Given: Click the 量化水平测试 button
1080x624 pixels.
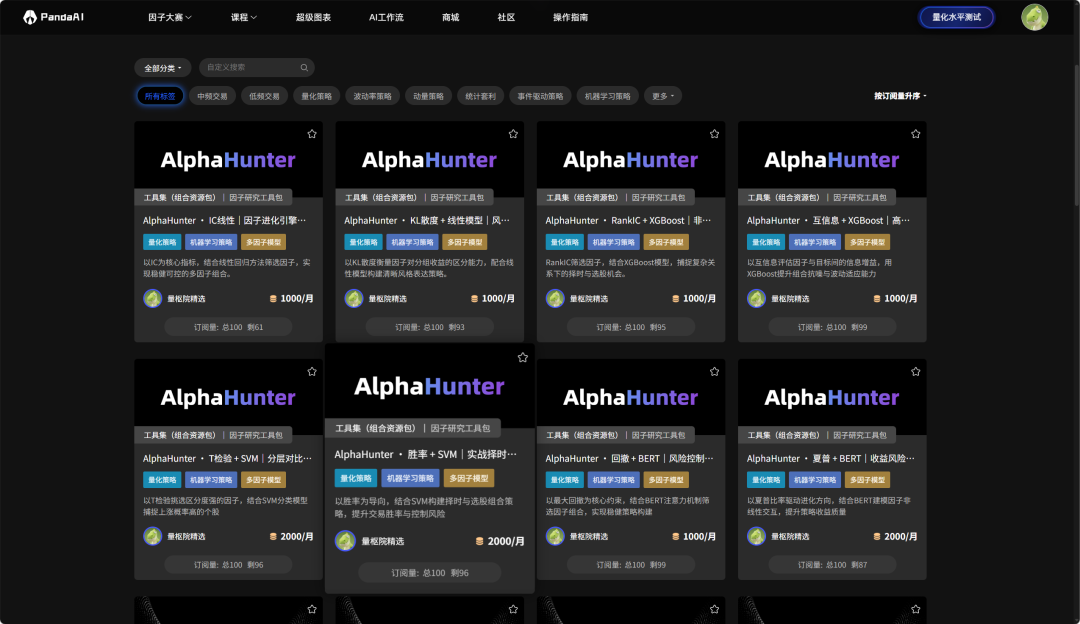Looking at the screenshot, I should [x=956, y=17].
